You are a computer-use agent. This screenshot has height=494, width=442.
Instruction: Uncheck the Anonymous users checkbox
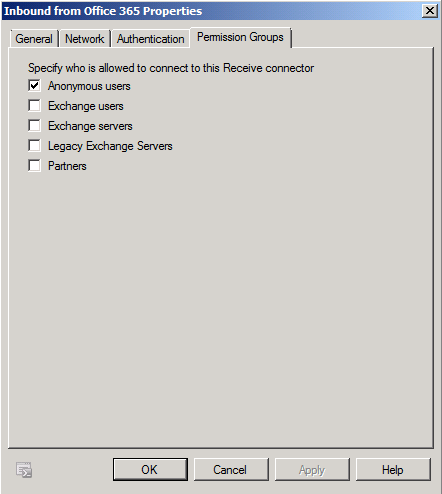(x=34, y=86)
